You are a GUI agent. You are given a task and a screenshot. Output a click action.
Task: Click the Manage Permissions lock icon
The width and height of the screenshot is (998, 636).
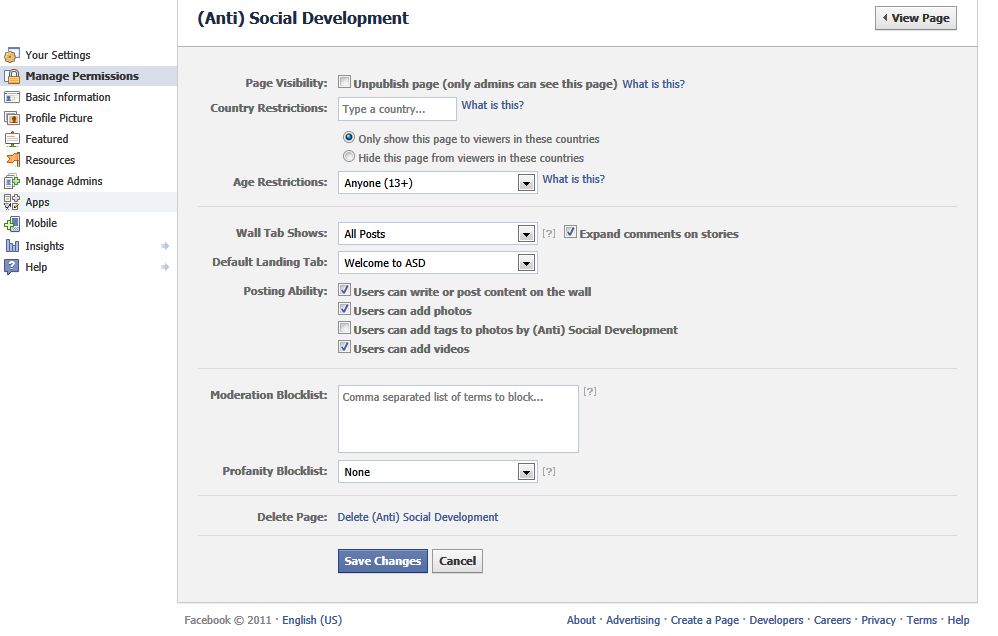(12, 76)
